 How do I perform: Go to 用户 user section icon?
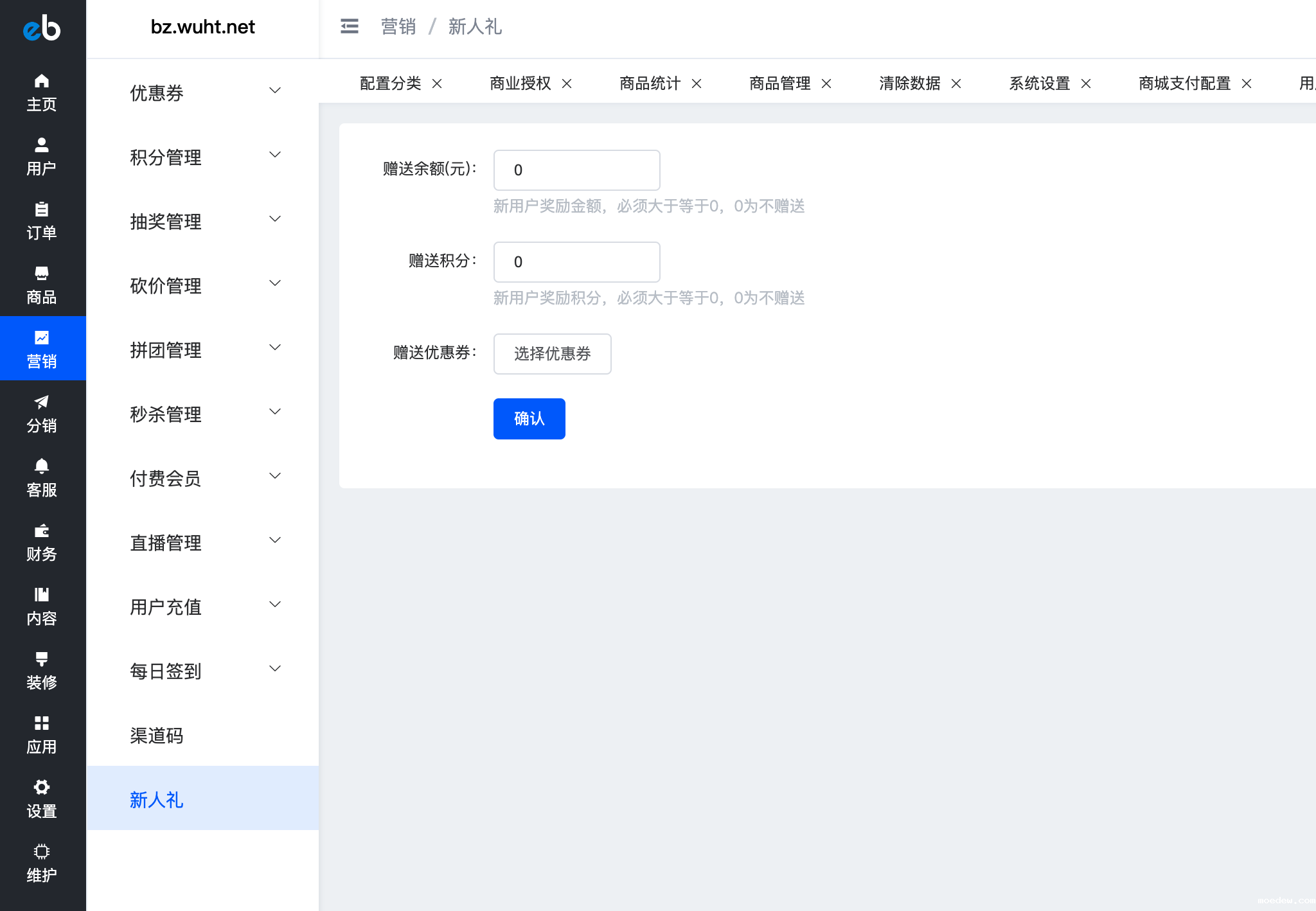click(x=42, y=145)
